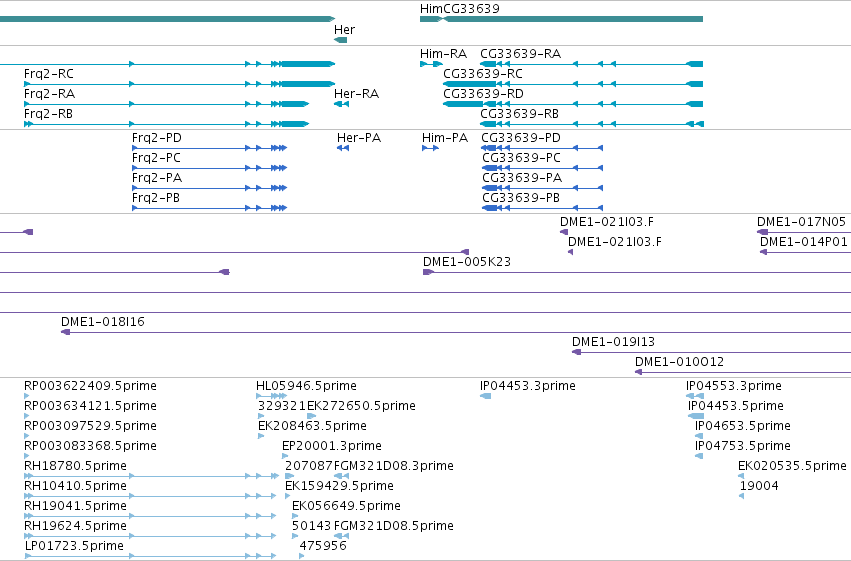
Task: Click the CG33639-PD protein label
Action: (521, 138)
